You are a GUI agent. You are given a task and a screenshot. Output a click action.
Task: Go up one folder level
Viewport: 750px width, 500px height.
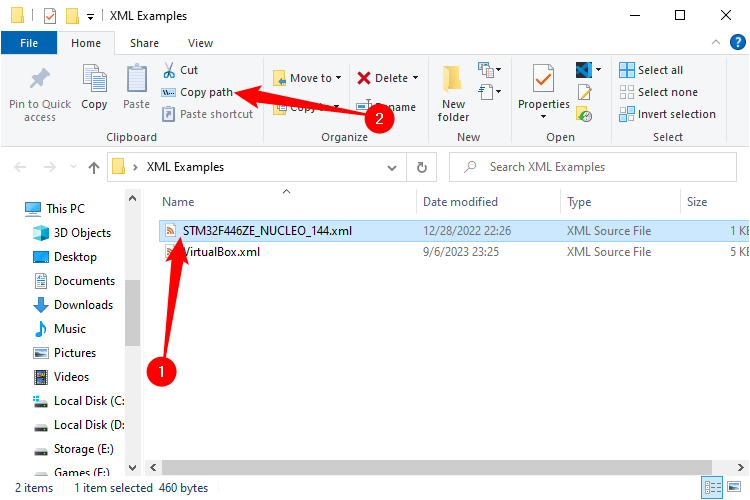coord(94,167)
